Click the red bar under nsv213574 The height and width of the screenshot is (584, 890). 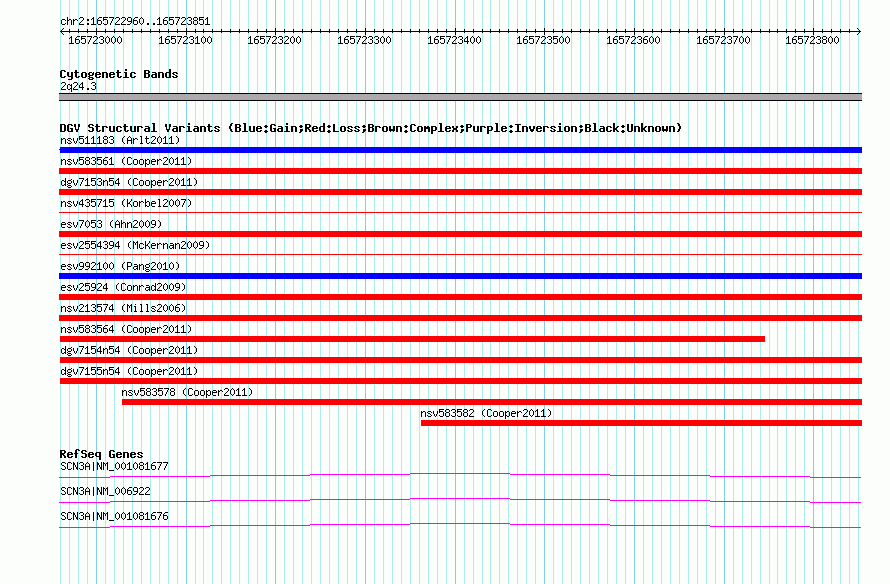pyautogui.click(x=460, y=318)
